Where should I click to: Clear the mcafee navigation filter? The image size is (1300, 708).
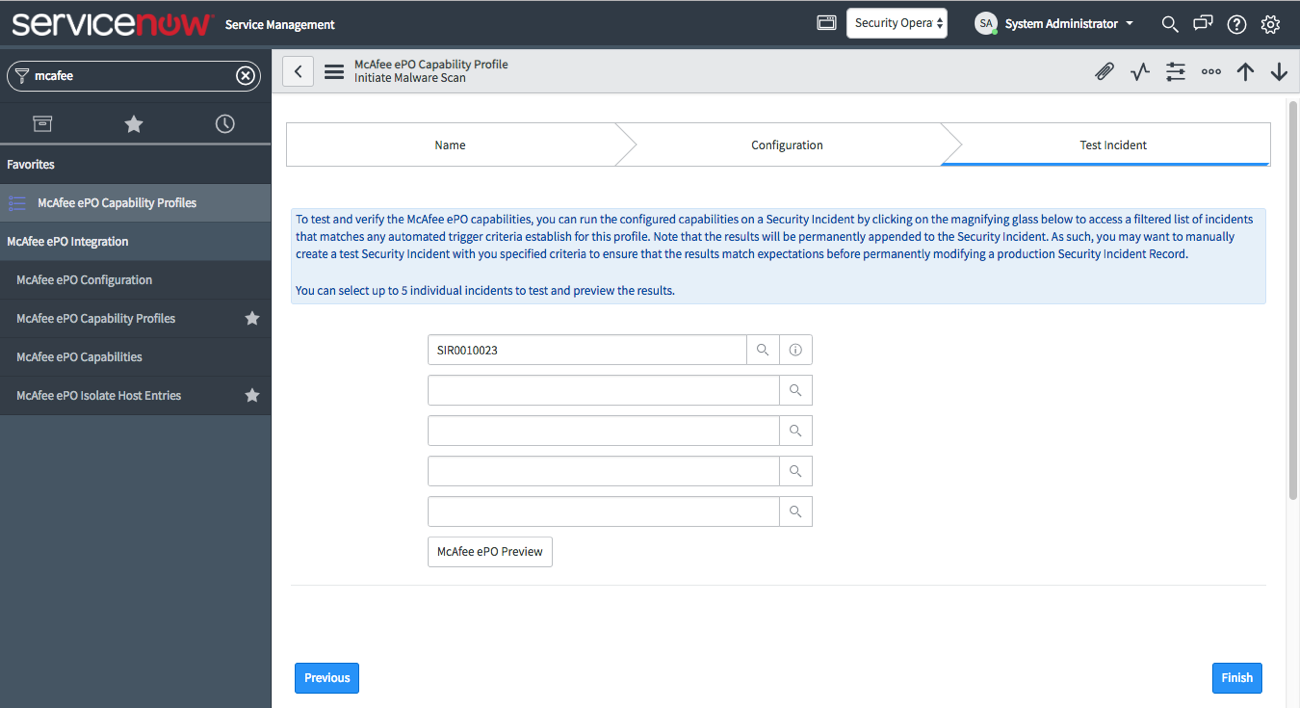(245, 75)
